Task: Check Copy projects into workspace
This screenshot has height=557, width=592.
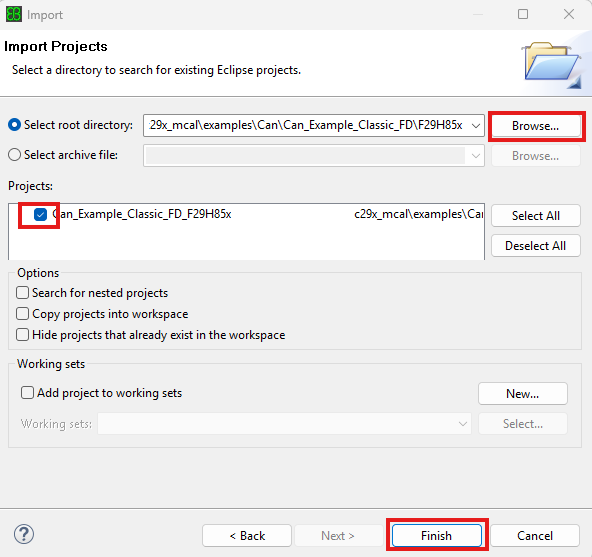Action: click(x=23, y=314)
